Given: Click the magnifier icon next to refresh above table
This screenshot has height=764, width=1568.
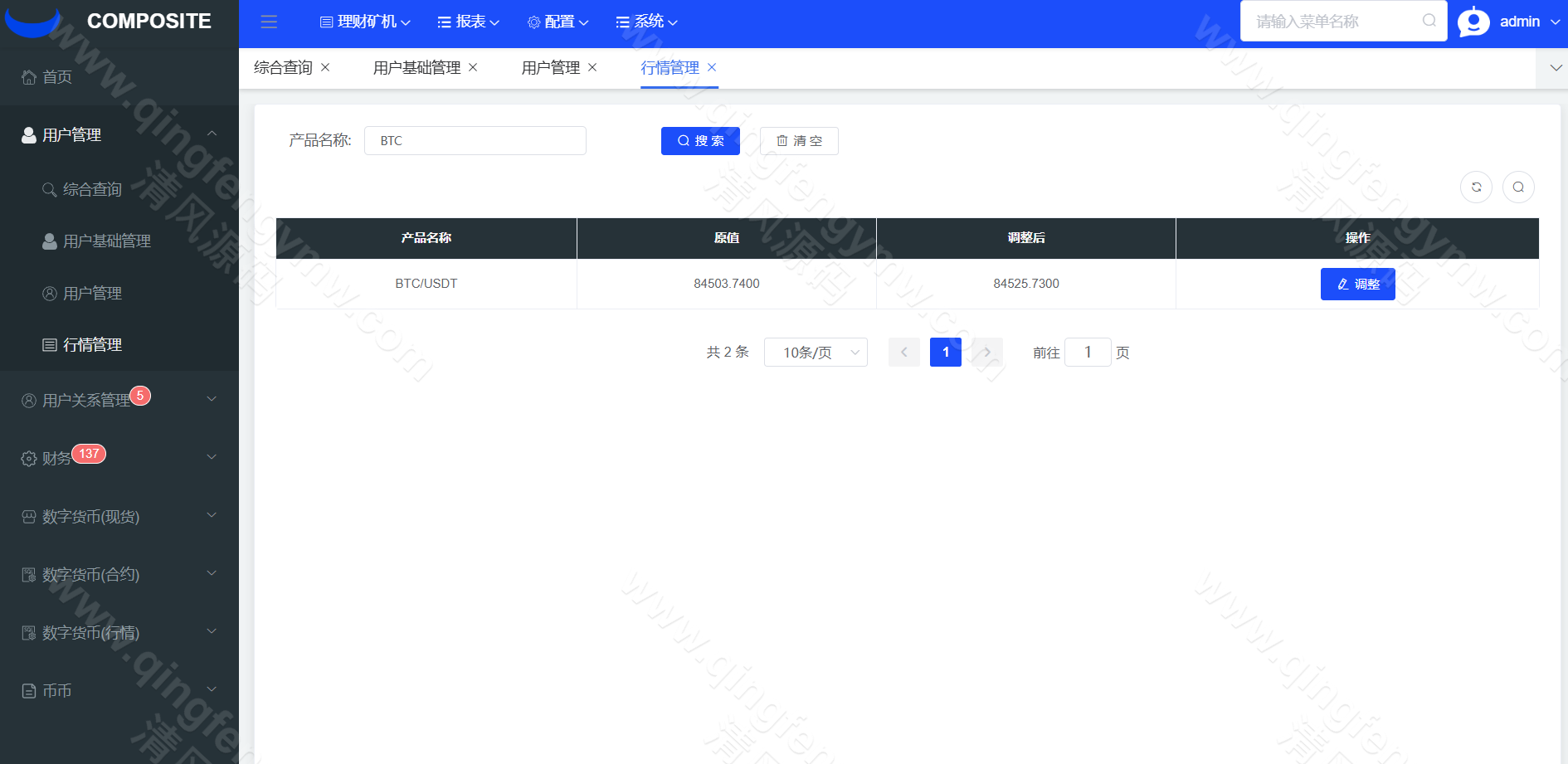Looking at the screenshot, I should tap(1518, 187).
